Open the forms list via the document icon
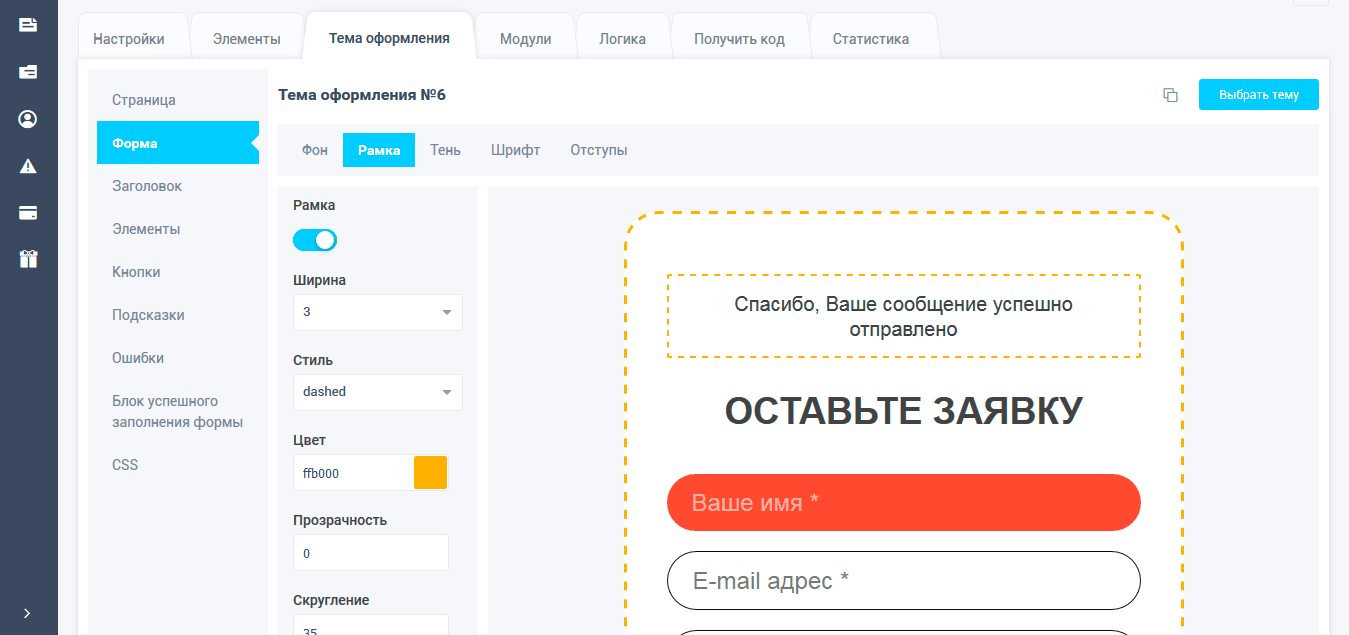The height and width of the screenshot is (635, 1349). coord(27,25)
